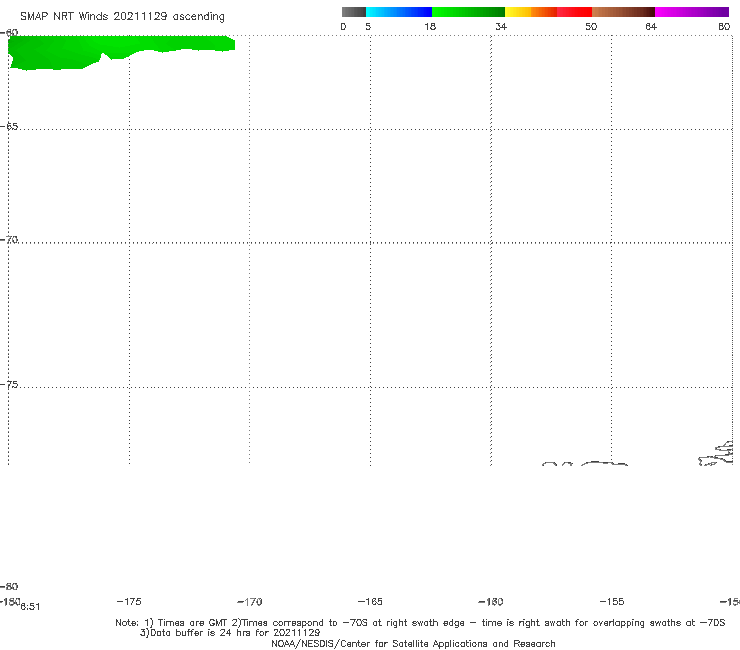Click the 'SMAP NRT Winds 20211129 ascending' title

(x=122, y=17)
